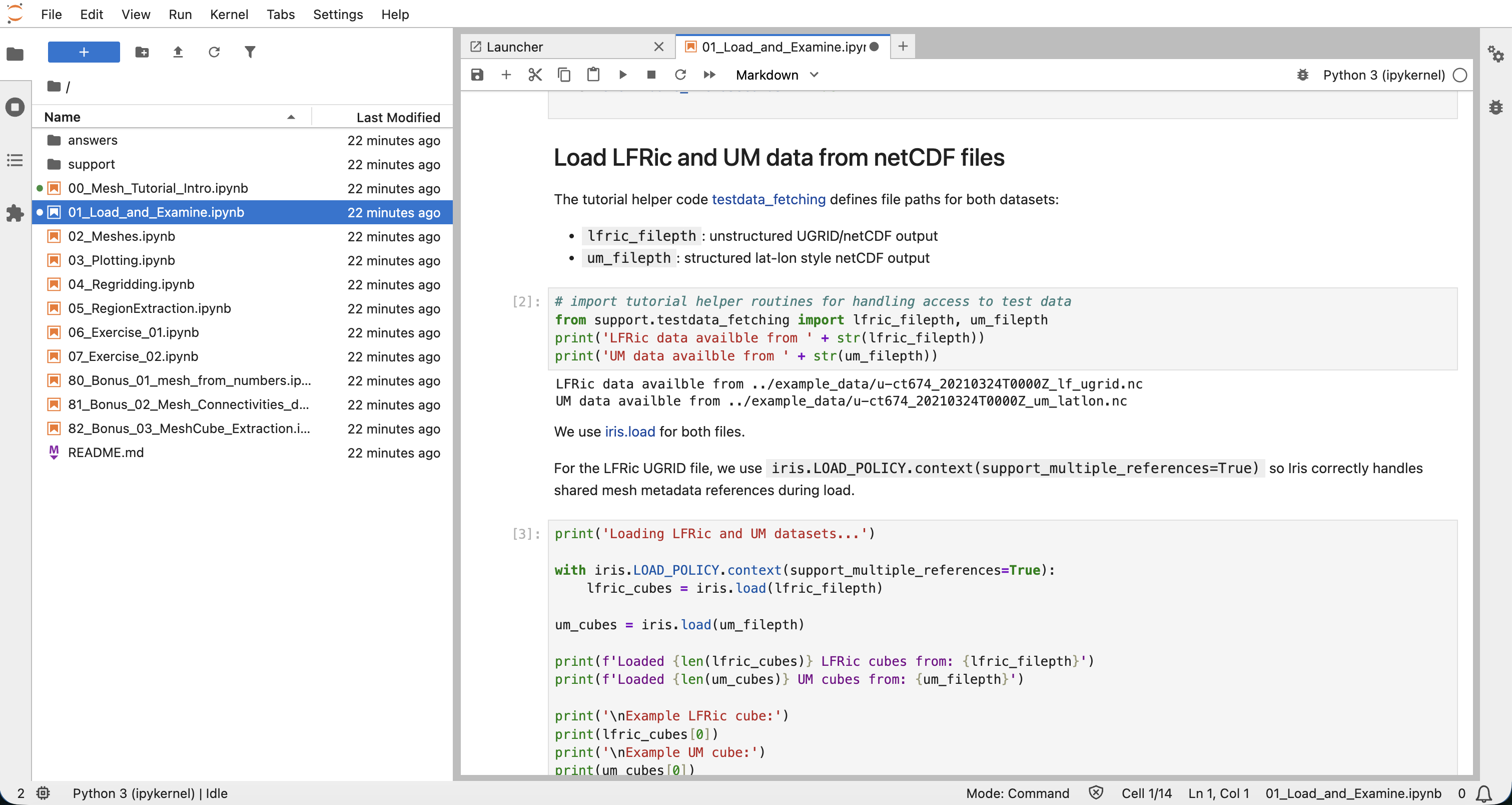The width and height of the screenshot is (1512, 805).
Task: Open the File menu
Action: [x=52, y=14]
